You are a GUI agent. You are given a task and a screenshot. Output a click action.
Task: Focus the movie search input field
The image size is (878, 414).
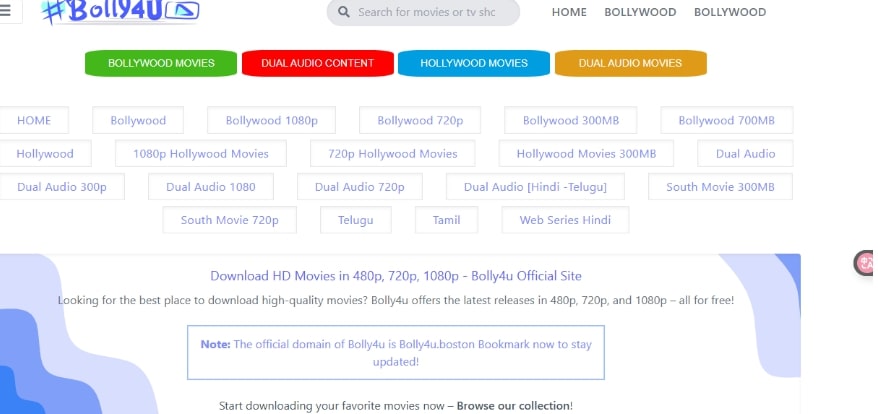423,12
